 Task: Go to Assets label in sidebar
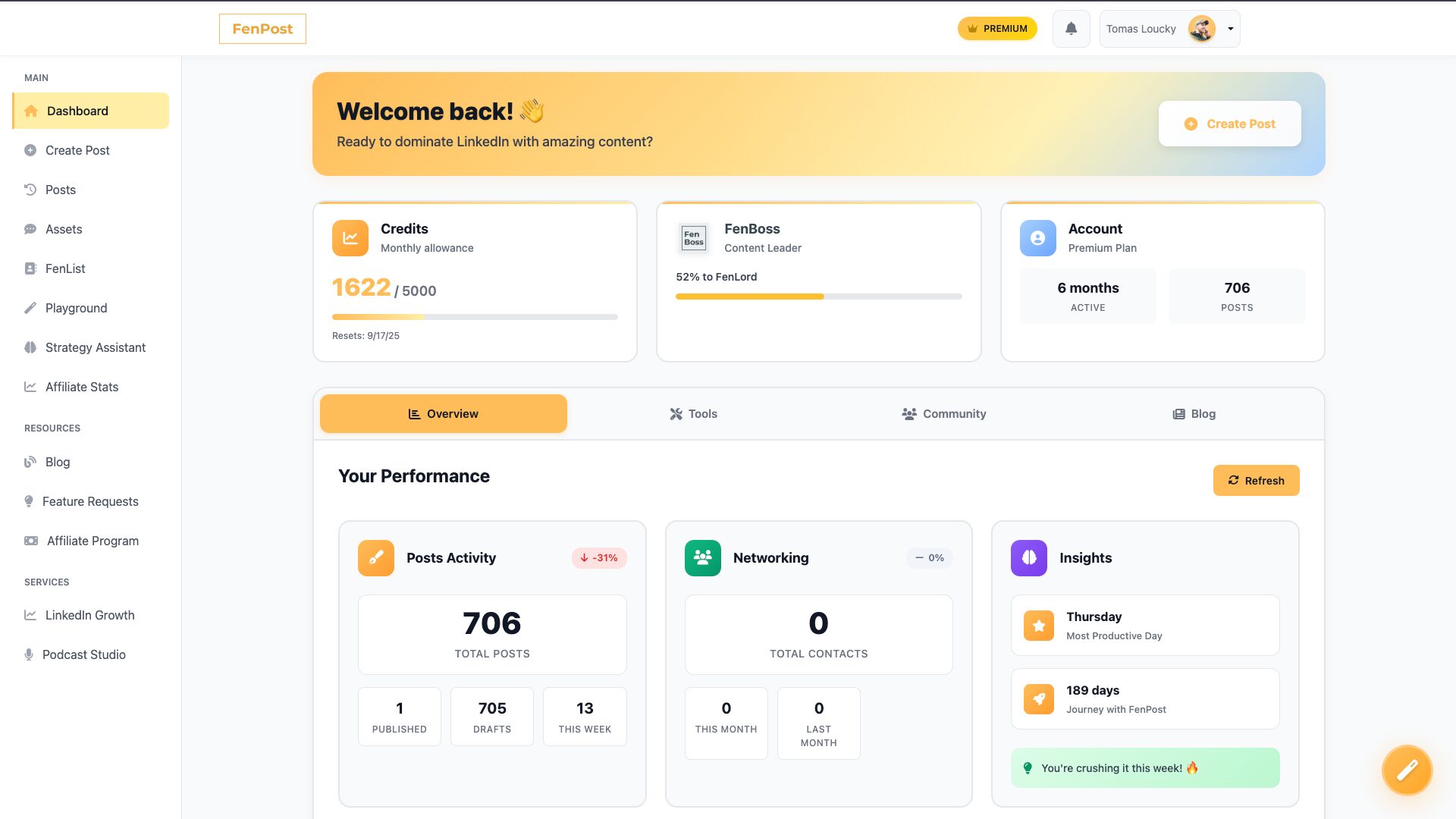64,229
